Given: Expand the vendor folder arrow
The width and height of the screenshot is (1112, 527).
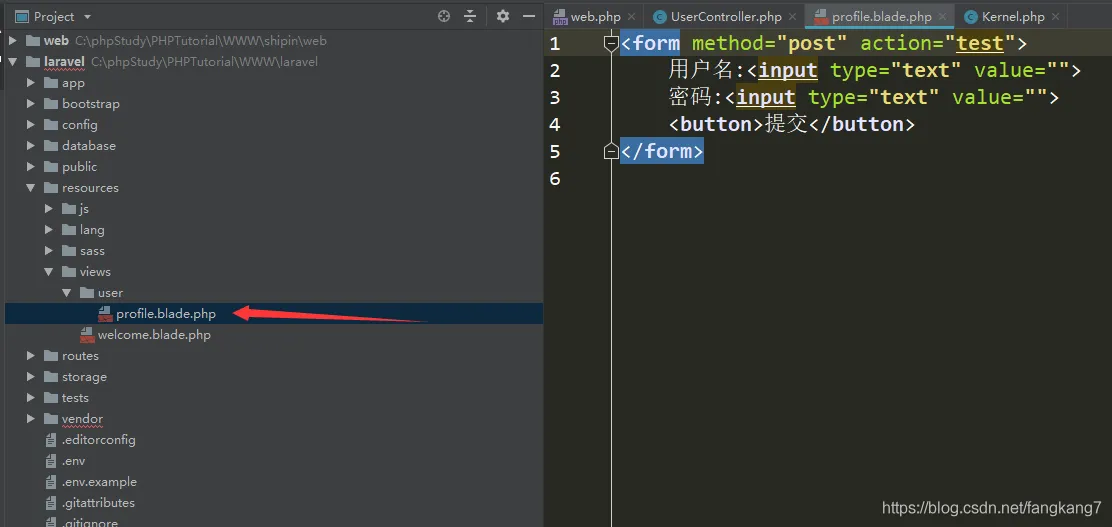Looking at the screenshot, I should point(30,419).
